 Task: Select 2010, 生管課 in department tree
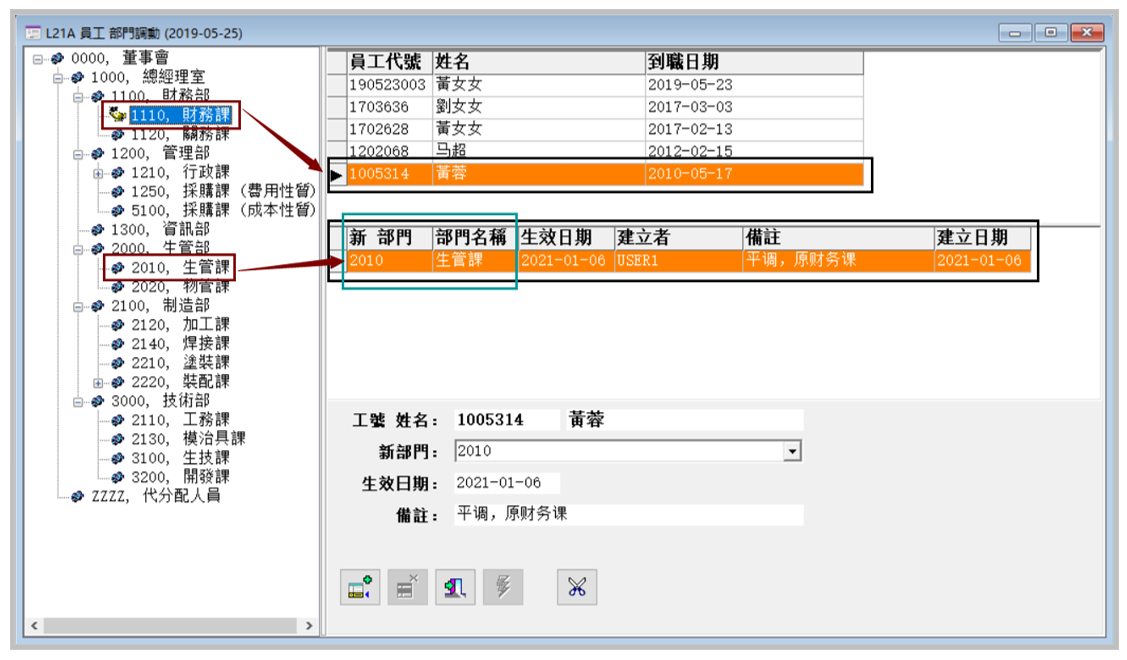(x=180, y=268)
